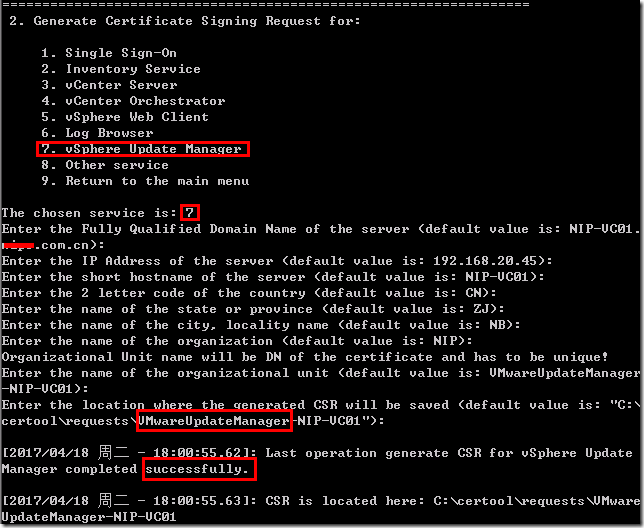This screenshot has width=644, height=528.
Task: Click Return to the main menu
Action: click(145, 181)
